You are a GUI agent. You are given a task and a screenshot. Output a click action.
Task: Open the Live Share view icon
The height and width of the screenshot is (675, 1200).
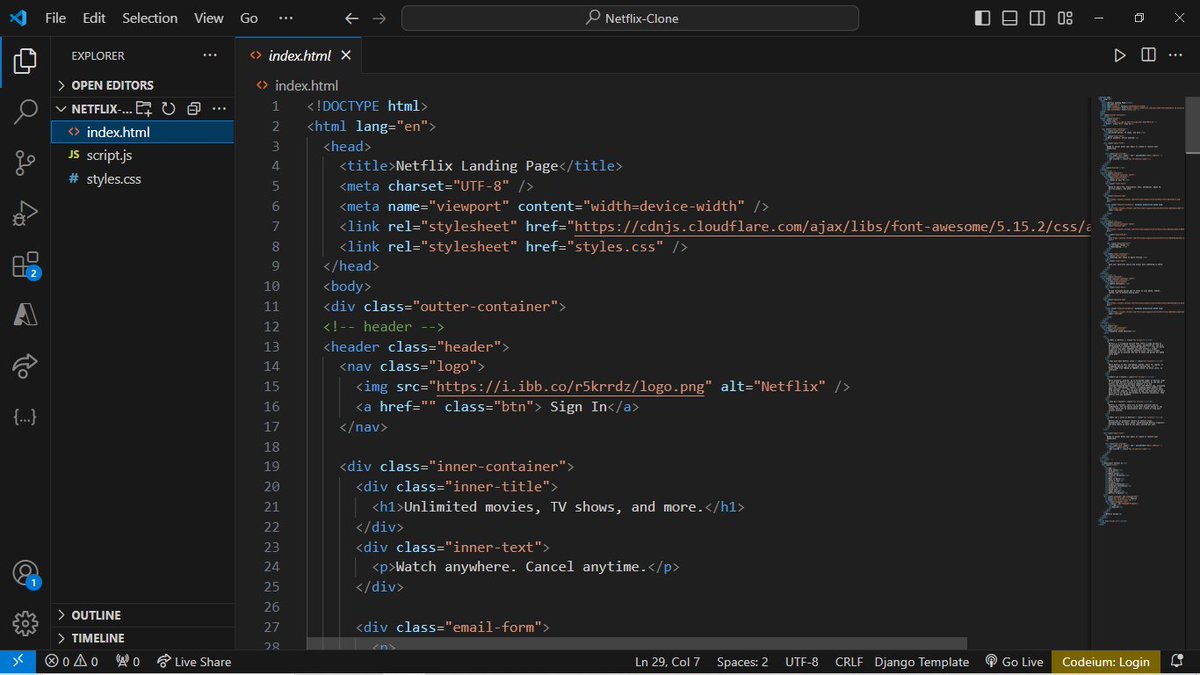coord(25,366)
